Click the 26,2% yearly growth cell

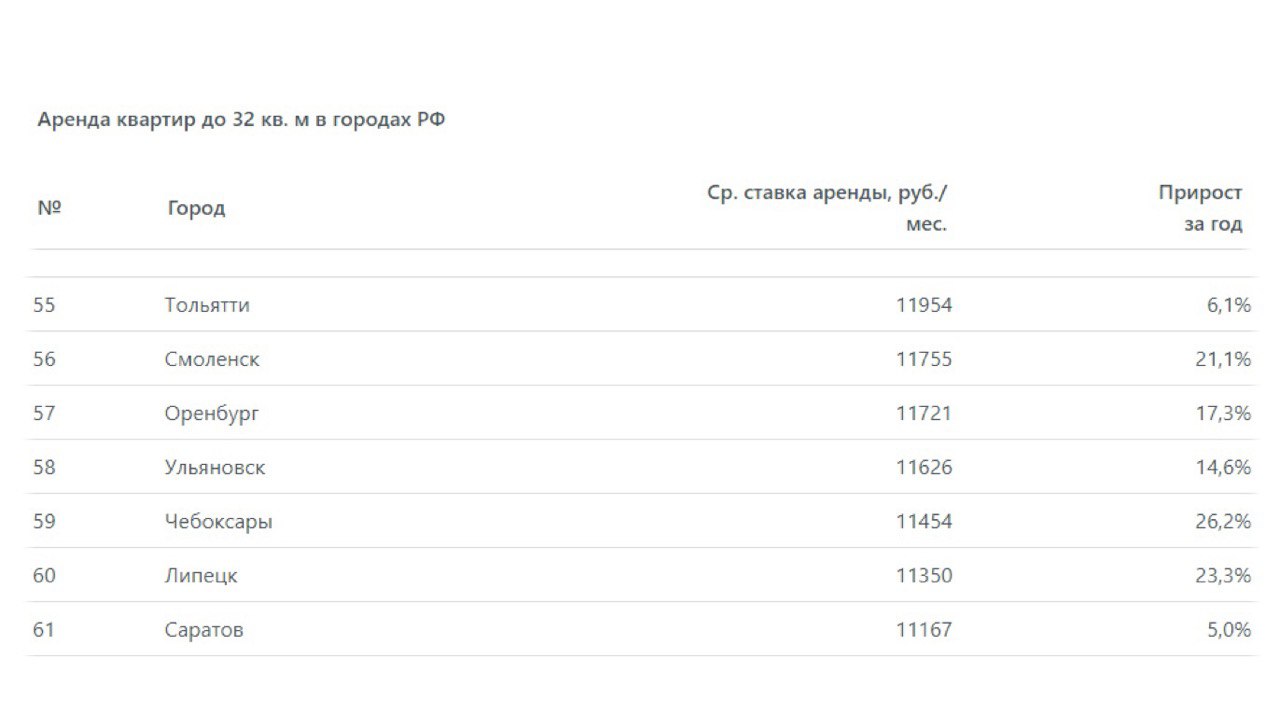(x=1223, y=521)
